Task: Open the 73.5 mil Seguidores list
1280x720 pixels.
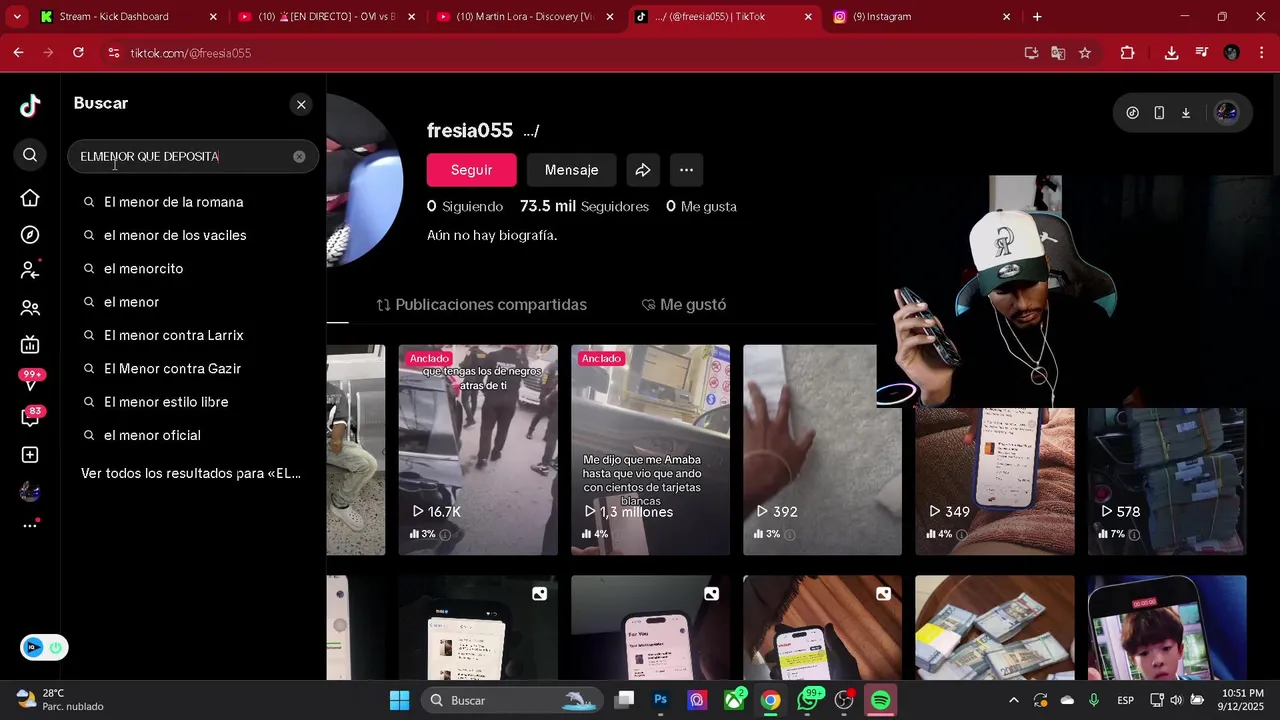Action: point(584,206)
